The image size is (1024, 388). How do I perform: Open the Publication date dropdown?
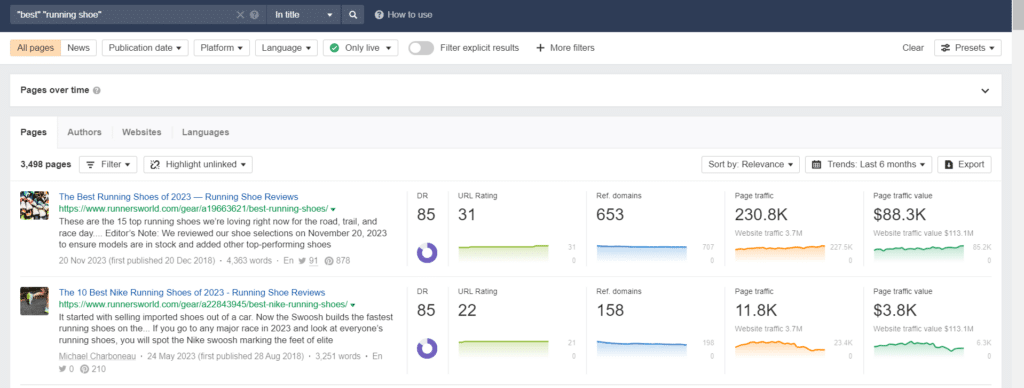(145, 48)
